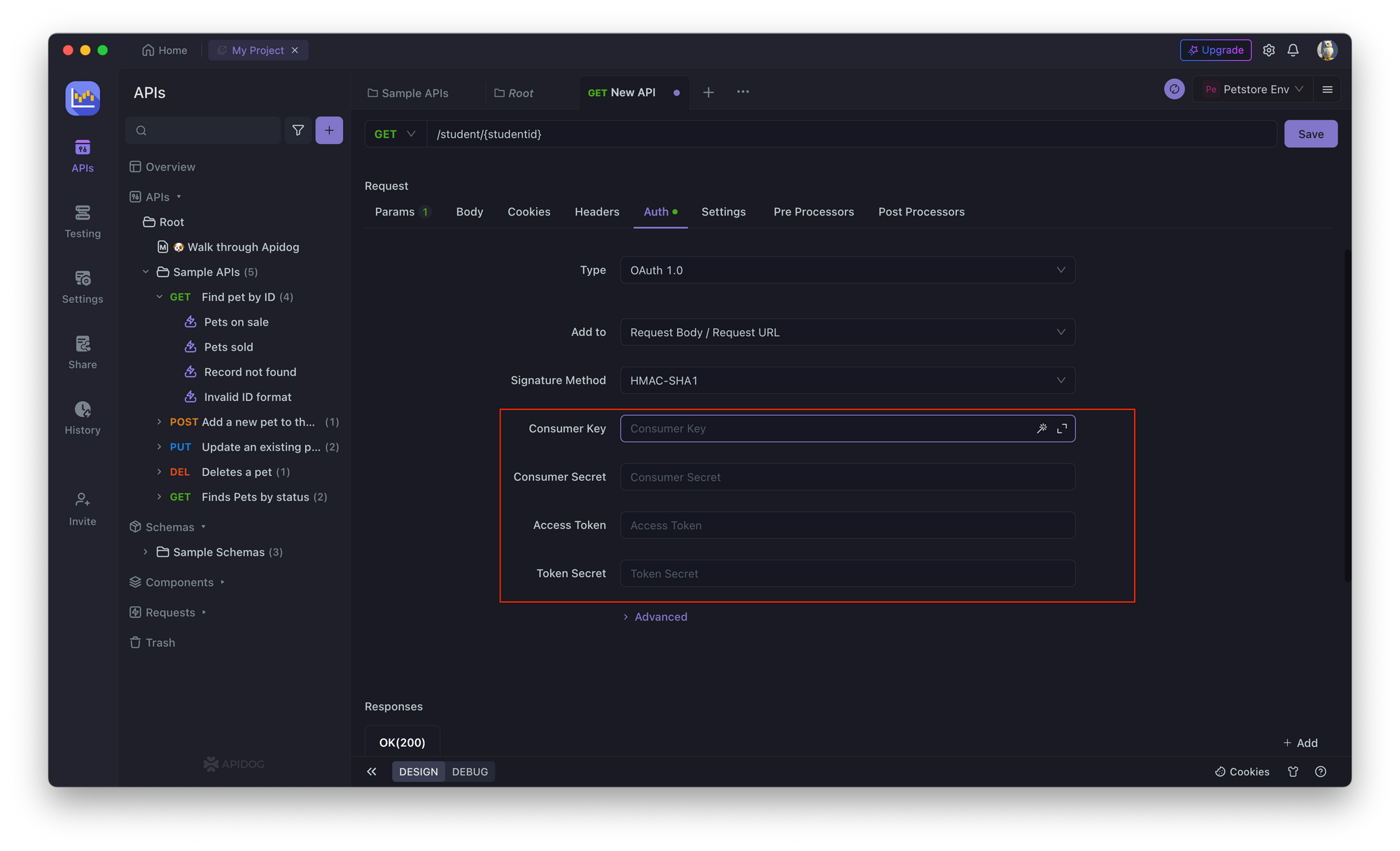Viewport: 1400px width, 851px height.
Task: Click the Upgrade button
Action: 1216,50
